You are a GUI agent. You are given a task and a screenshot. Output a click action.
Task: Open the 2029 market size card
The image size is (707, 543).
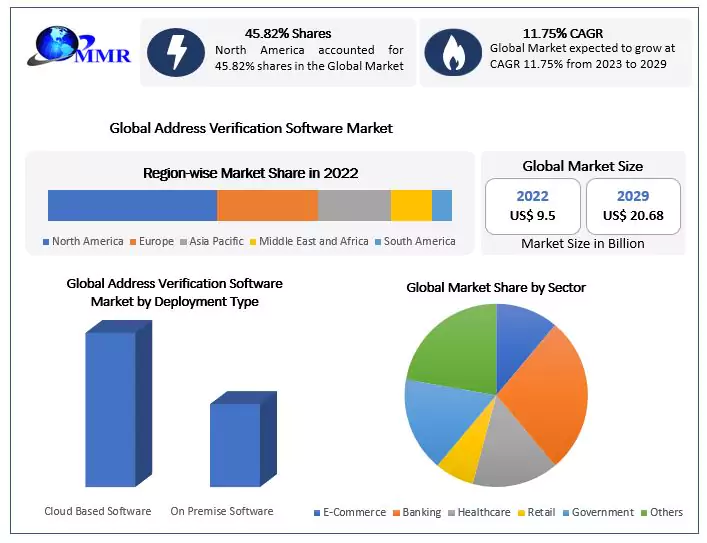pos(633,206)
